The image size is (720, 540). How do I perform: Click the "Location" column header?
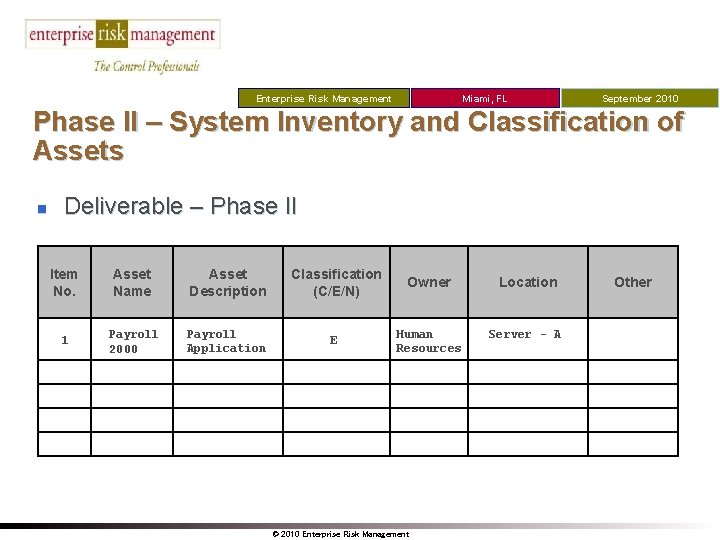click(x=528, y=282)
